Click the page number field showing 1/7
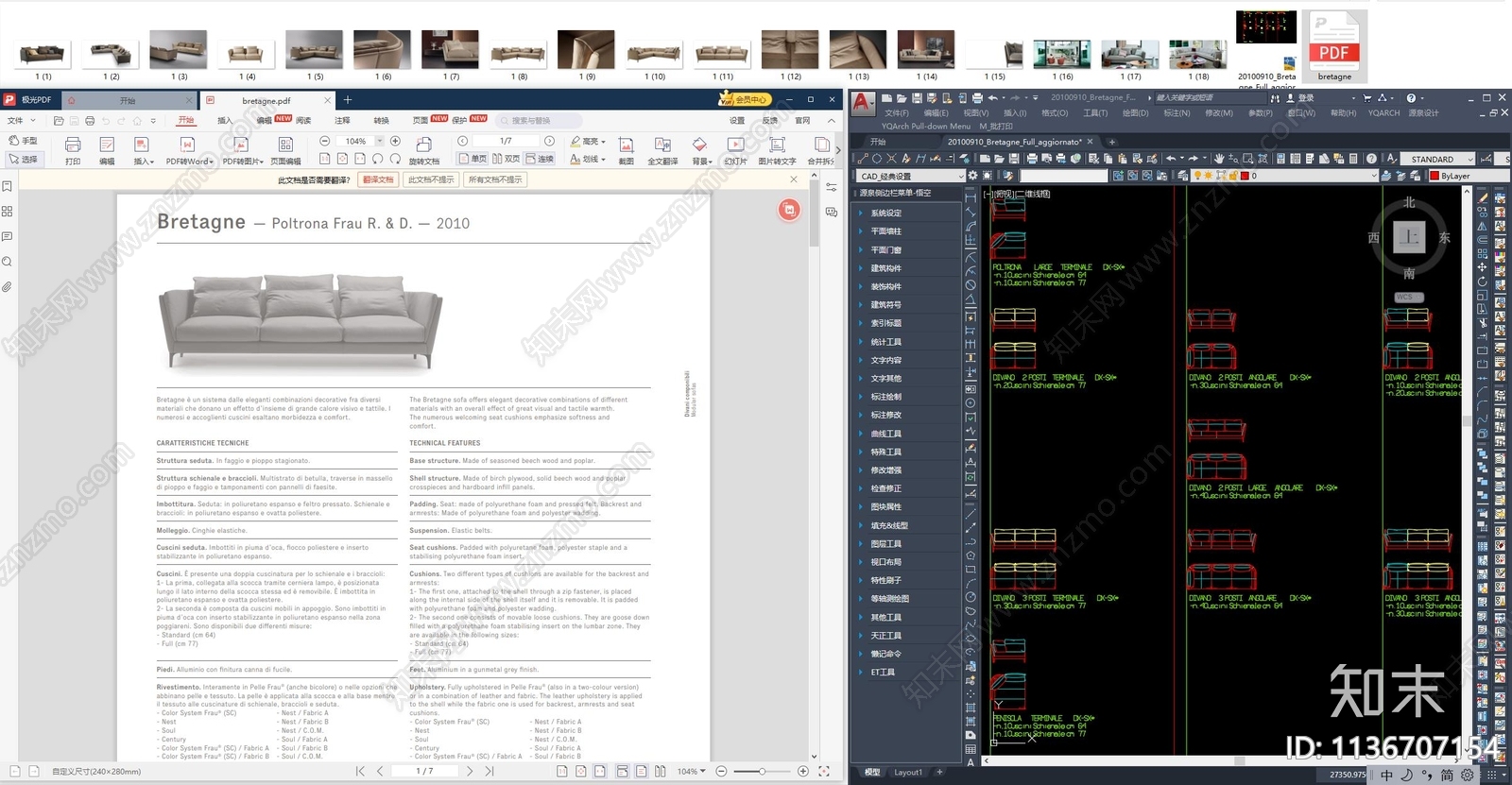Viewport: 1512px width, 785px height. [507, 141]
